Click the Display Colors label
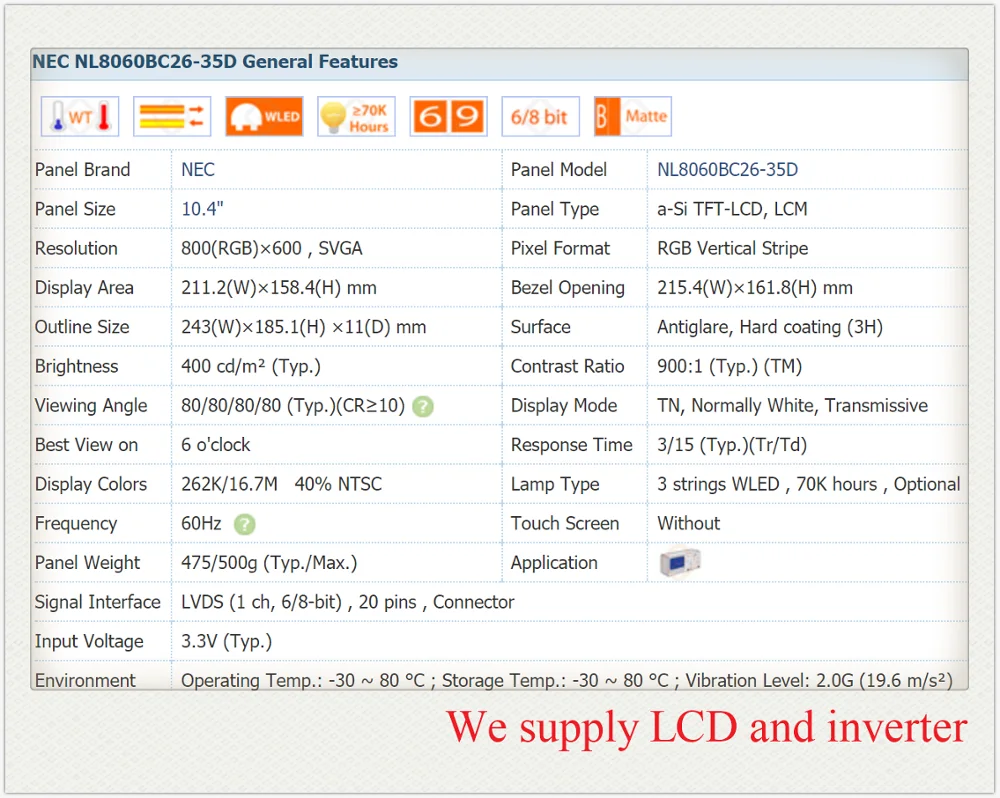The height and width of the screenshot is (798, 1000). [x=91, y=484]
